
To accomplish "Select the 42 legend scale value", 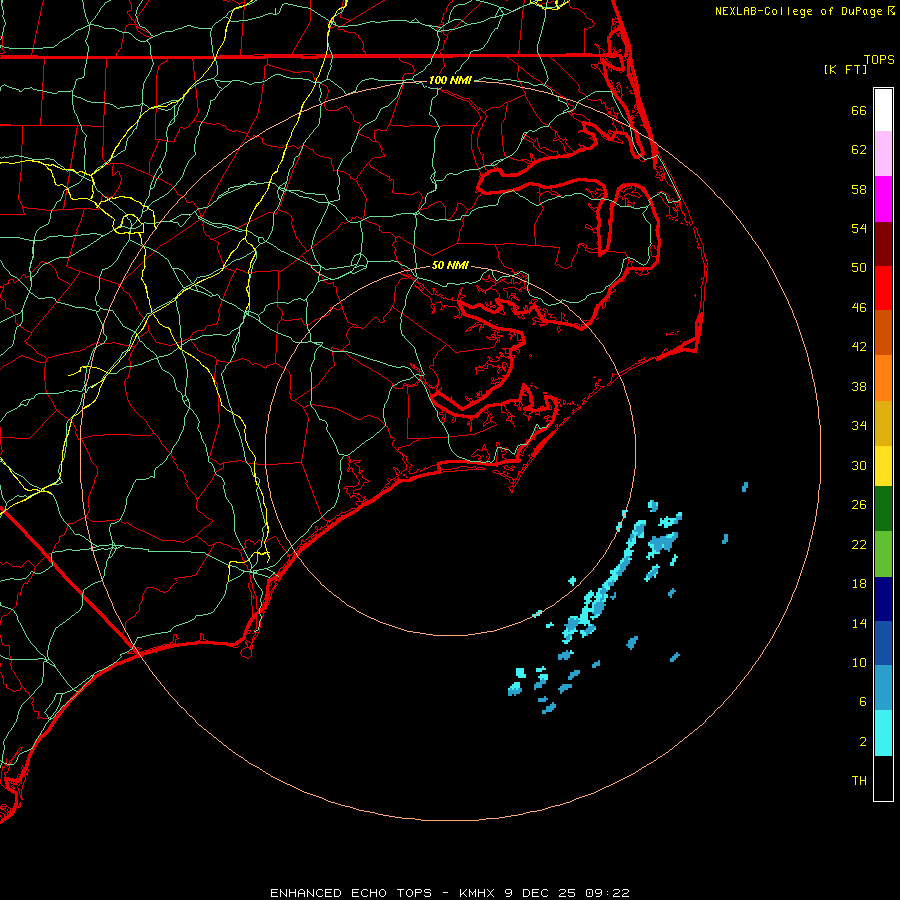I will click(859, 347).
